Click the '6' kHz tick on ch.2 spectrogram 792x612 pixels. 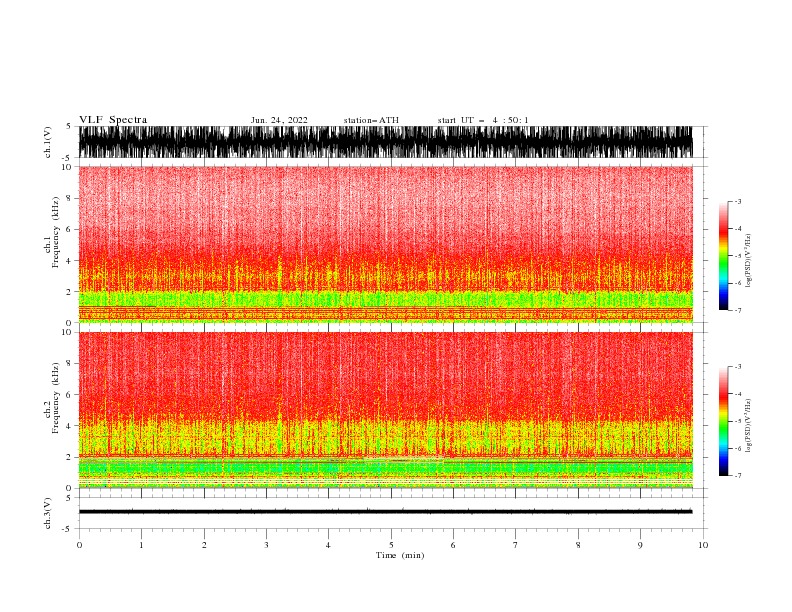click(x=70, y=394)
